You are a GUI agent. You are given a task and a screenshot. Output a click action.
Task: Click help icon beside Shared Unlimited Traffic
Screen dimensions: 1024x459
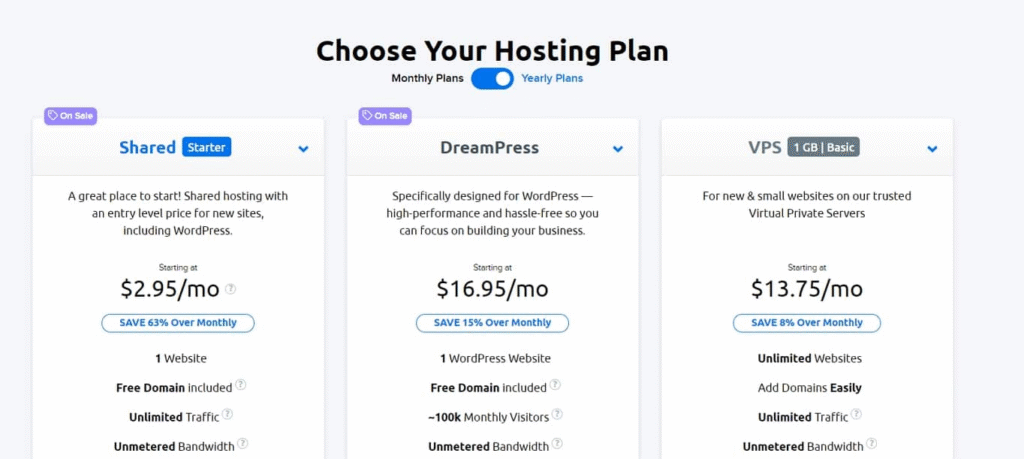click(228, 415)
